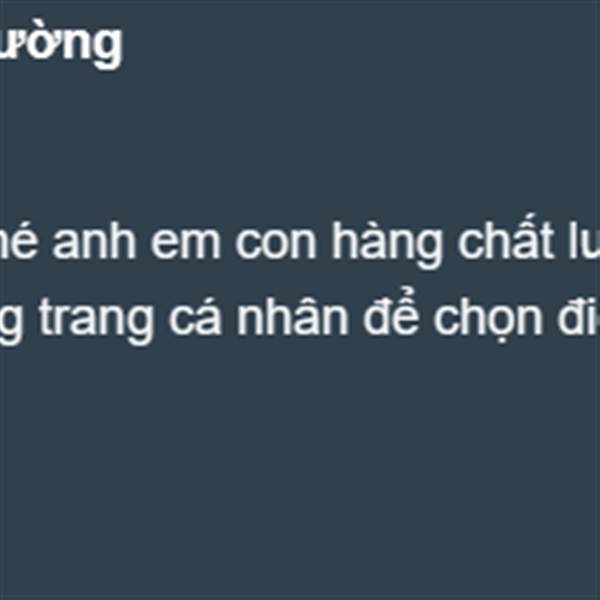Screen dimensions: 600x600
Task: Click the word "hàng" in first line
Action: tap(387, 244)
